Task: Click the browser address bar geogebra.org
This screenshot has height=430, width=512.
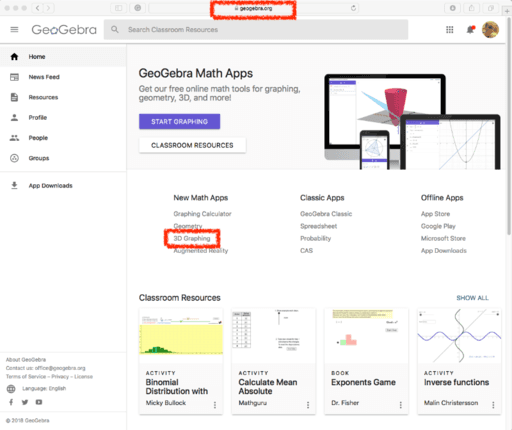Action: pyautogui.click(x=253, y=8)
